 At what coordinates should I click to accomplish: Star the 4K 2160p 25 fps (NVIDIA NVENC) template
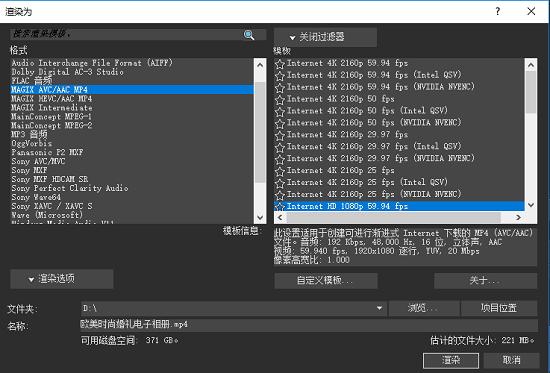coord(280,195)
